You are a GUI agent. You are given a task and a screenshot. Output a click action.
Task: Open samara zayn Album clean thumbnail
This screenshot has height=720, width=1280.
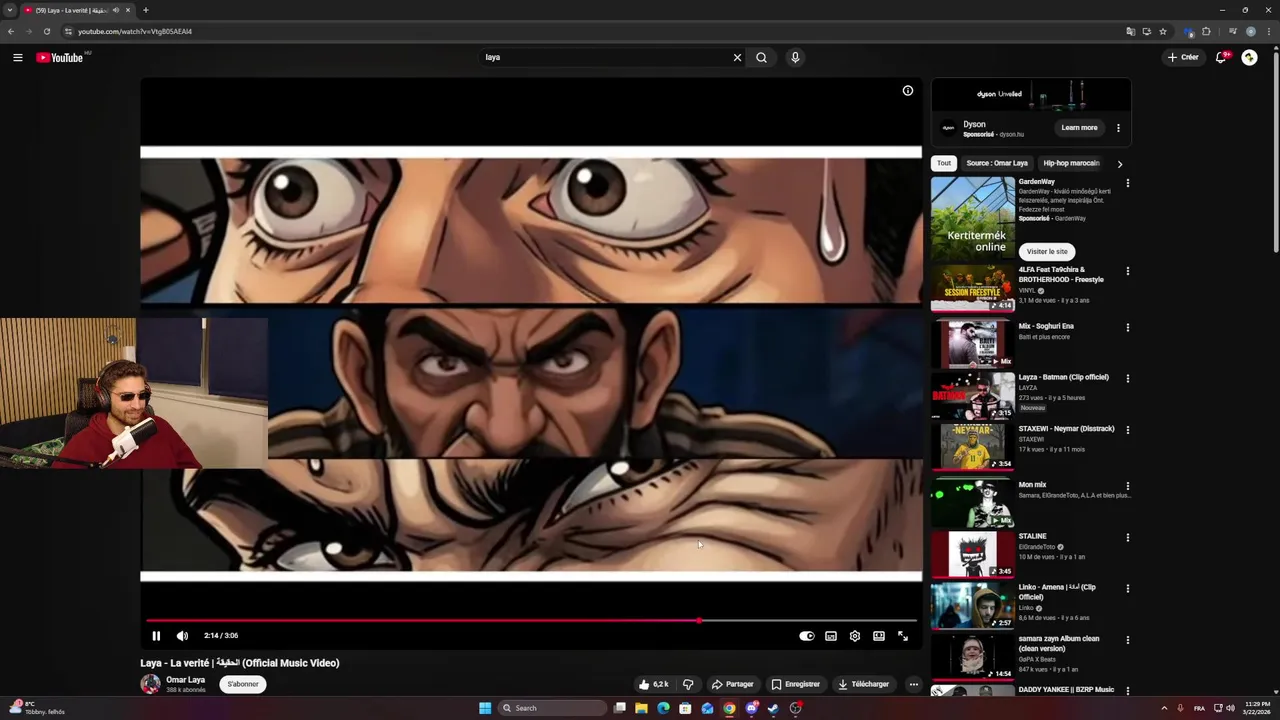pyautogui.click(x=973, y=656)
